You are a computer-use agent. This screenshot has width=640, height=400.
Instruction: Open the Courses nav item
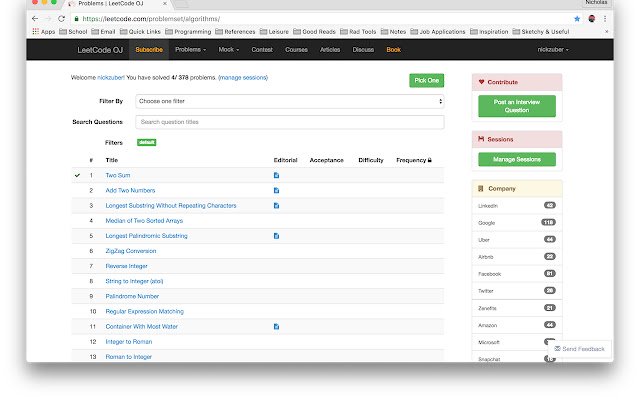tap(296, 49)
